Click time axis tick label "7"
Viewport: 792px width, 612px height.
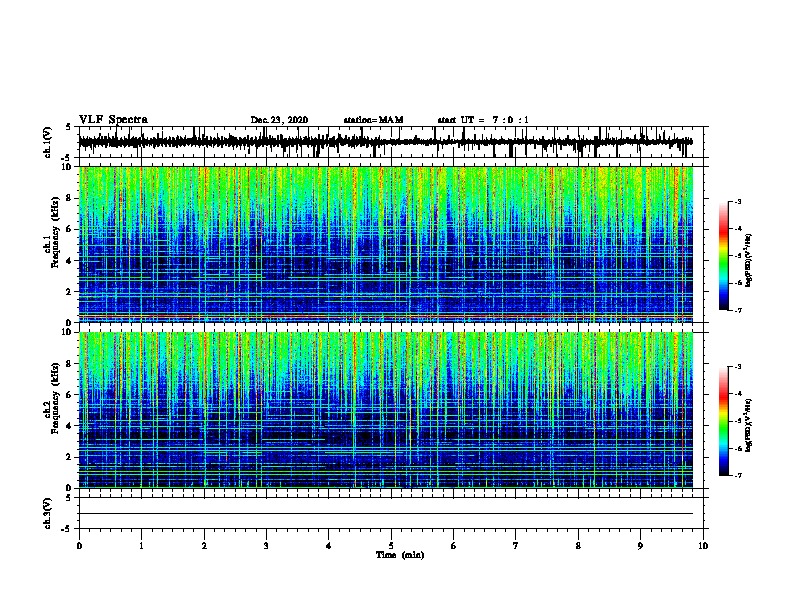(516, 545)
